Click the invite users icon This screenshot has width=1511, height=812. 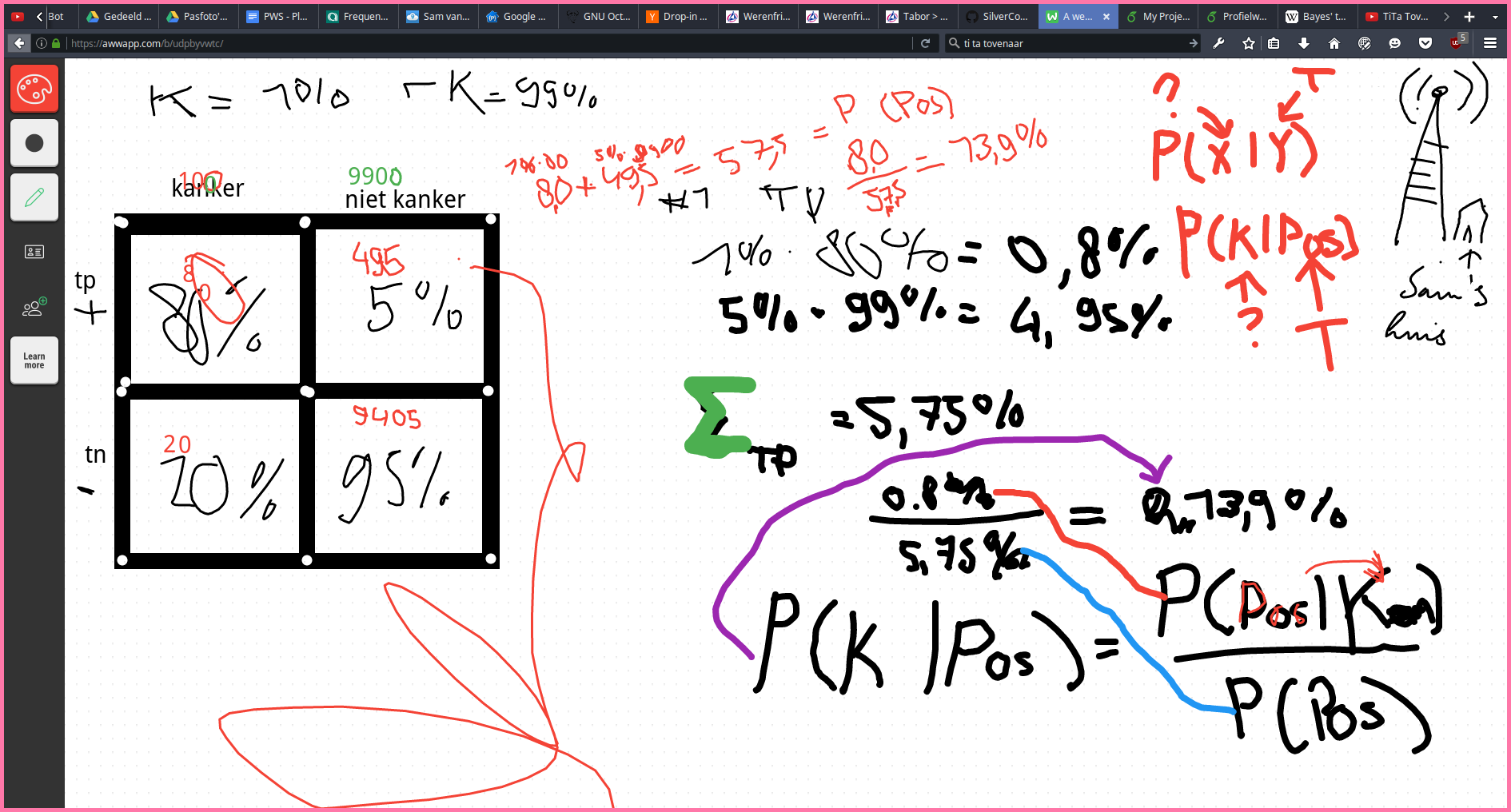pos(34,308)
